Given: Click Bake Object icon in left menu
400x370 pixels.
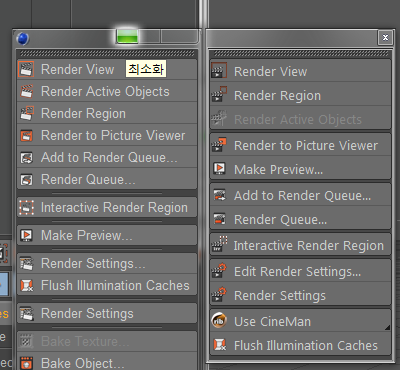Looking at the screenshot, I should point(27,363).
